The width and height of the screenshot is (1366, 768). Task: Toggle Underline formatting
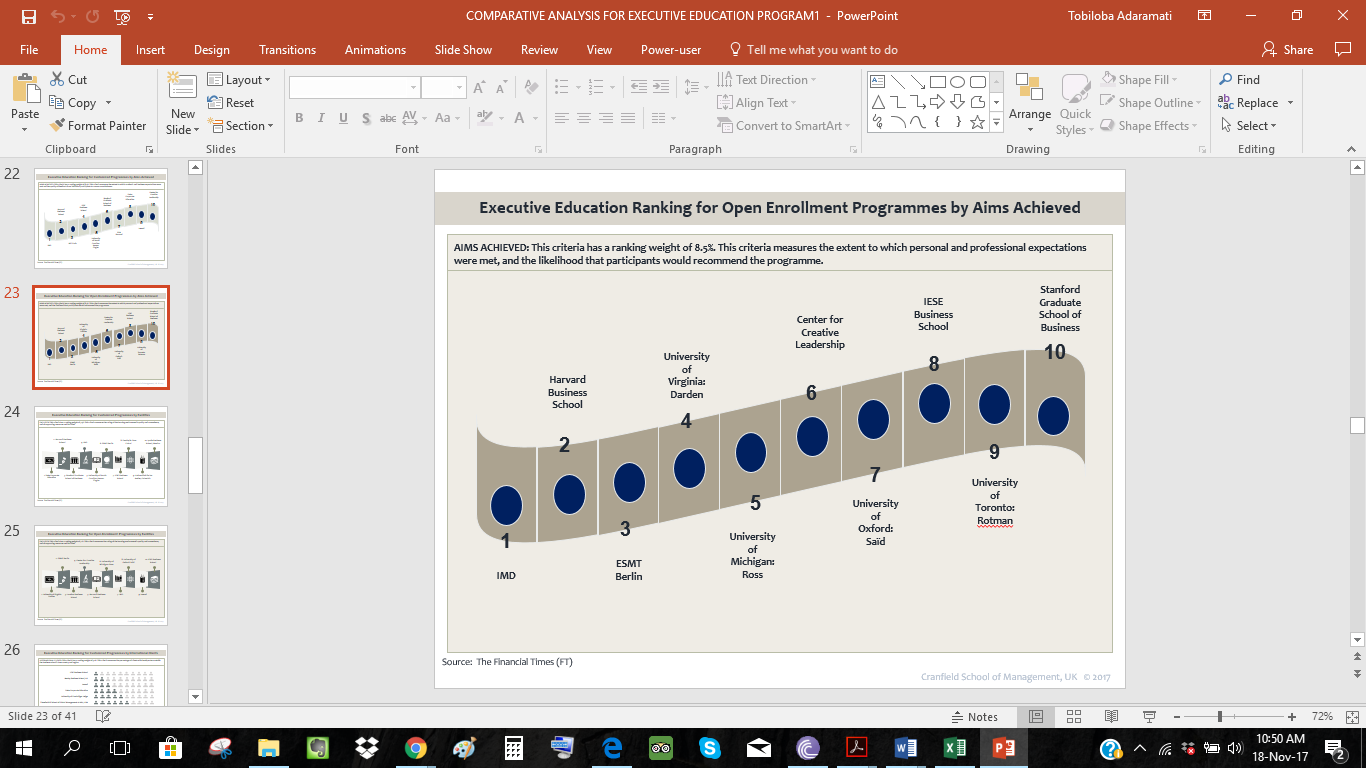tap(343, 118)
